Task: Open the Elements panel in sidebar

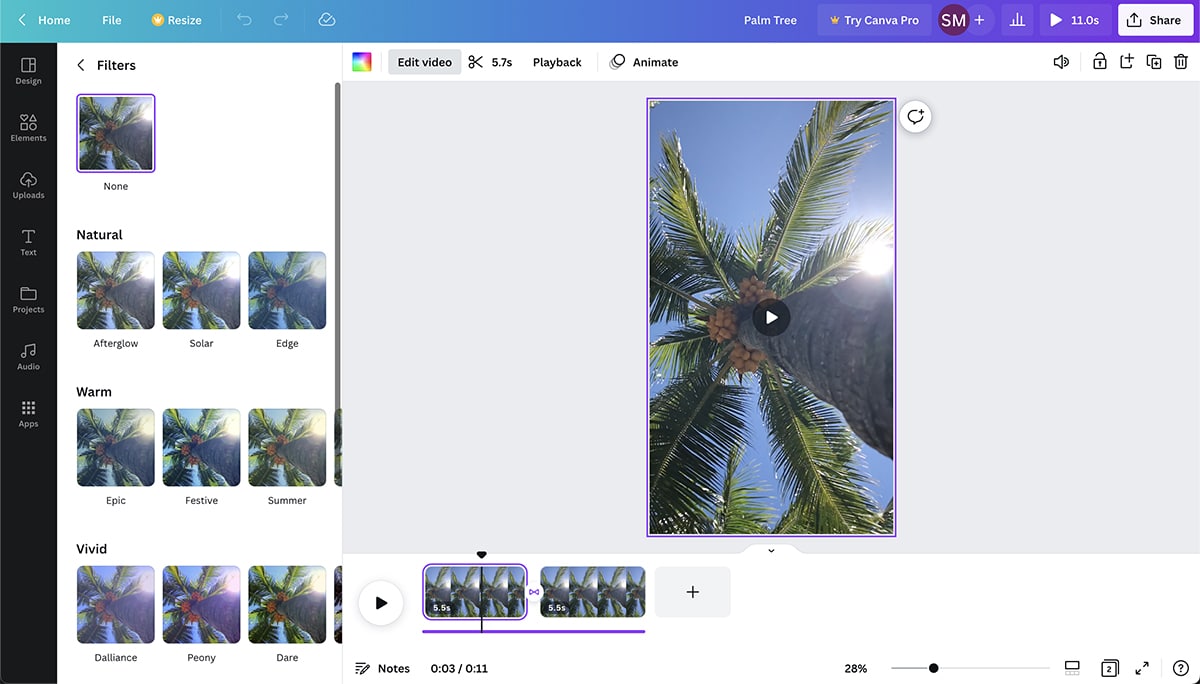Action: (28, 125)
